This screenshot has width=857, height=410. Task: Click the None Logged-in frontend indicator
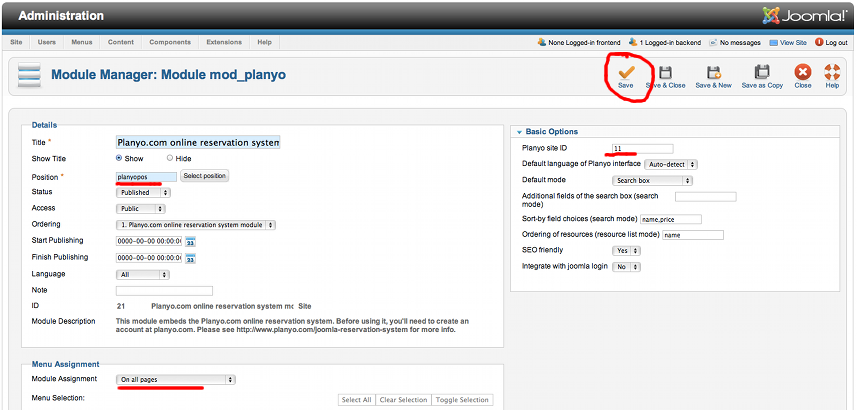click(579, 42)
